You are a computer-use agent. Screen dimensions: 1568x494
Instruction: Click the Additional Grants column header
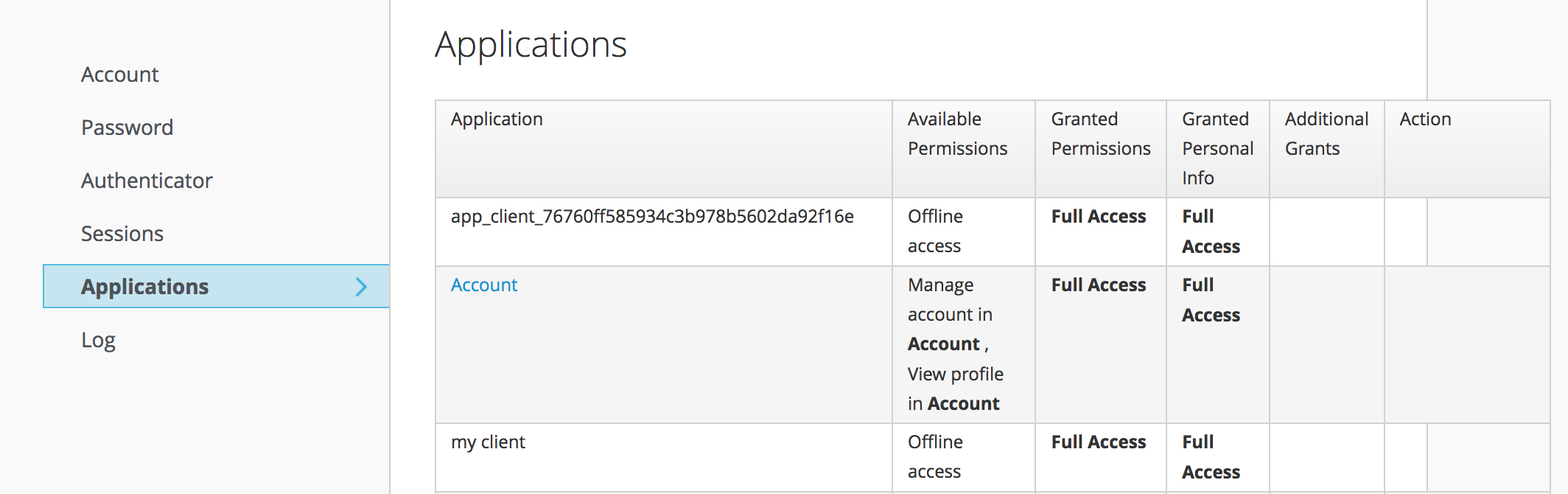[1326, 134]
